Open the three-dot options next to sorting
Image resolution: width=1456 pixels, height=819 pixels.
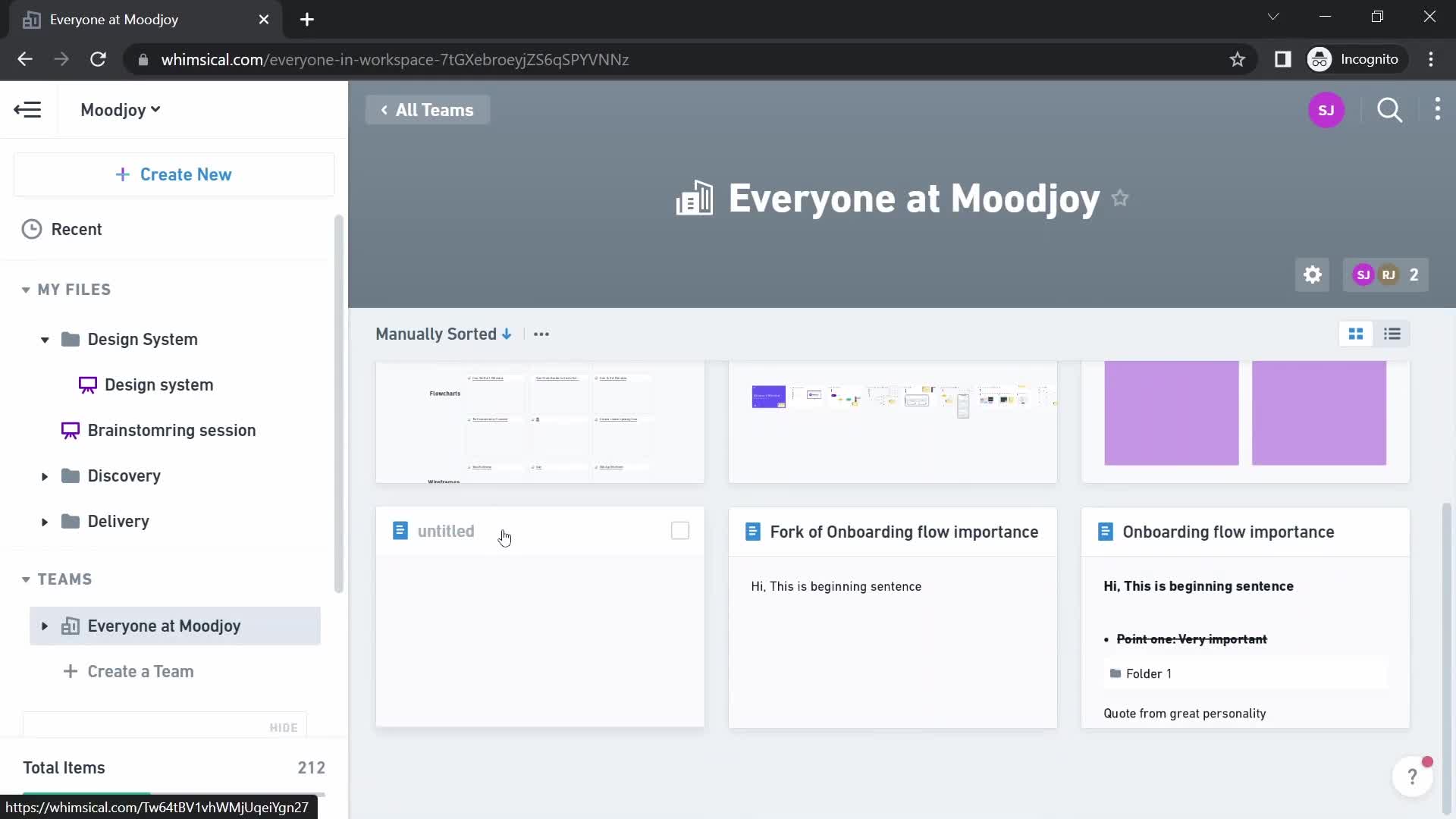541,334
